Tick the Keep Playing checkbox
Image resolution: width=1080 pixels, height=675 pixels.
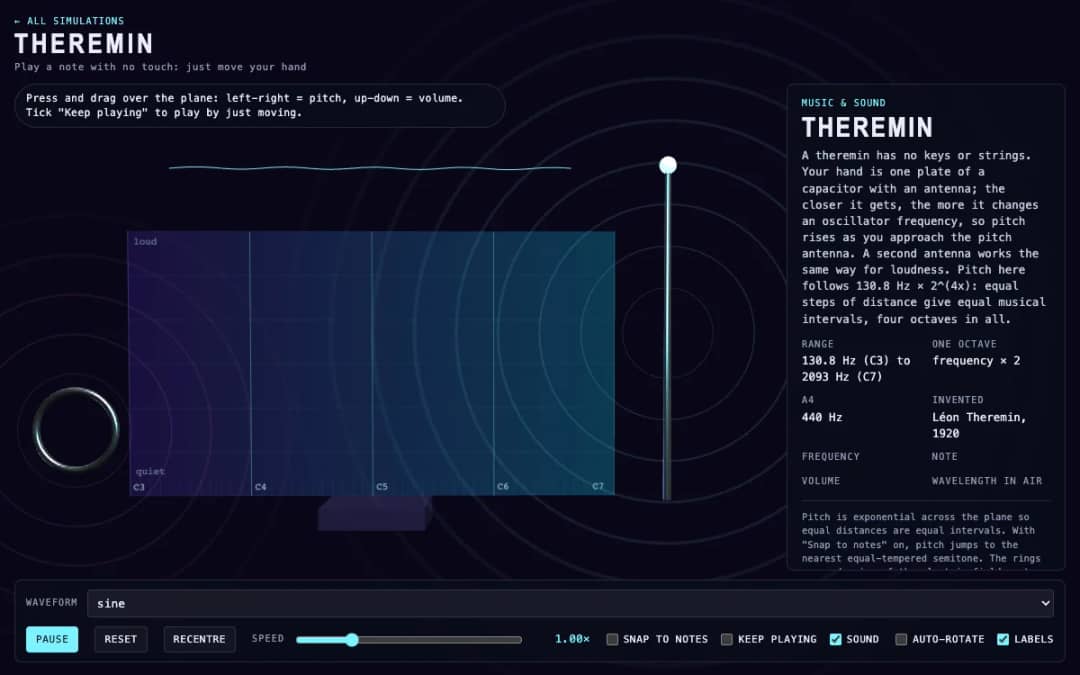pos(727,639)
